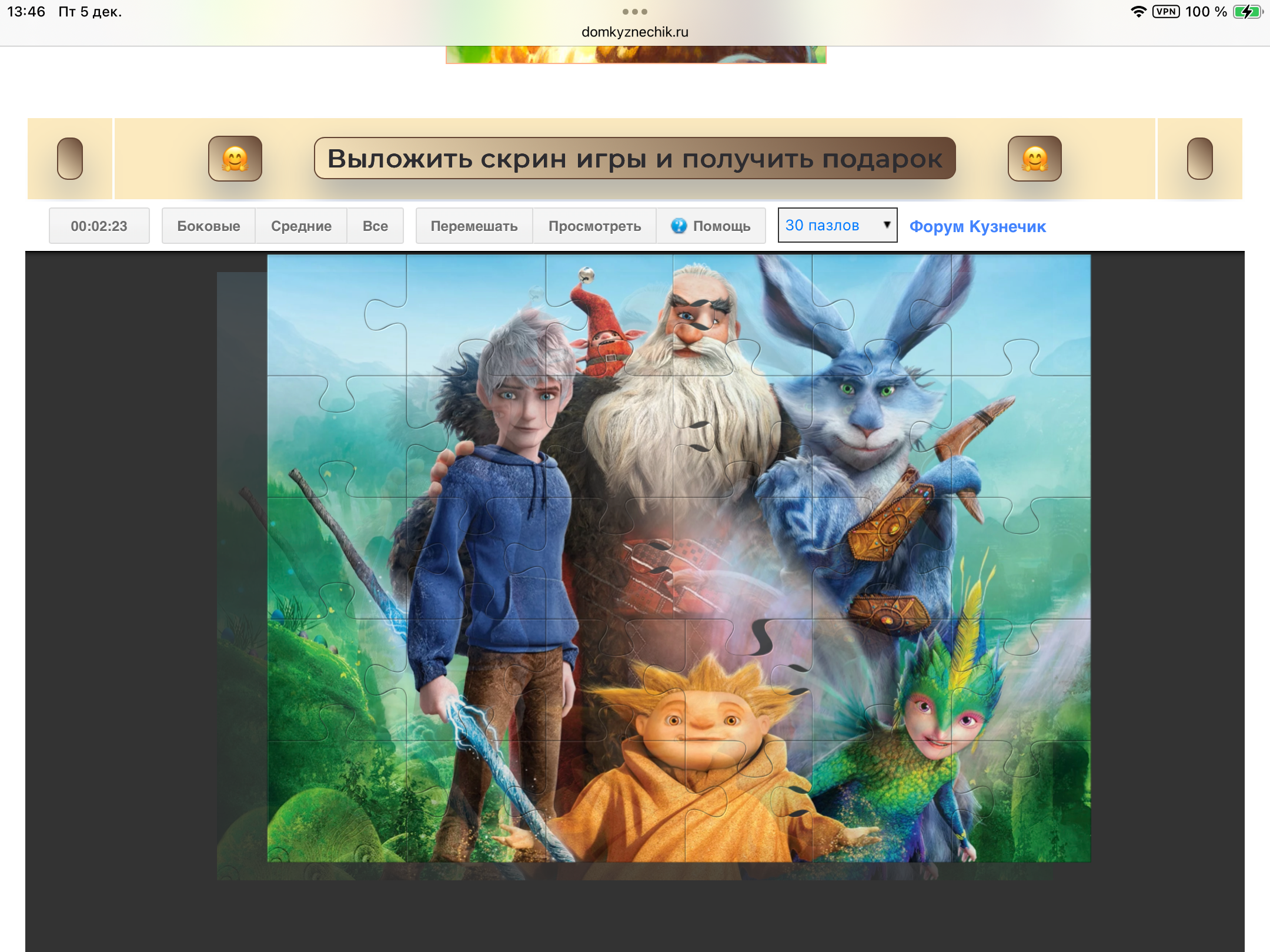Click the 00:02:23 timer display

click(99, 226)
